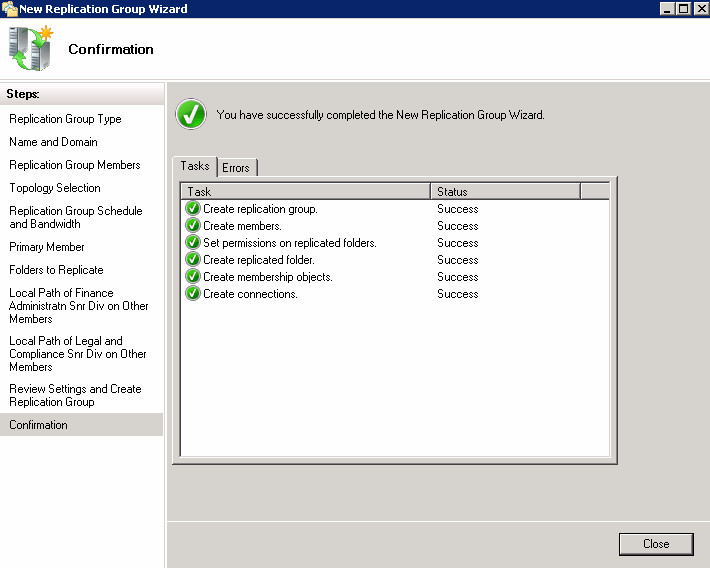
Task: Click Review Settings and Create Replication Group step
Action: click(75, 395)
